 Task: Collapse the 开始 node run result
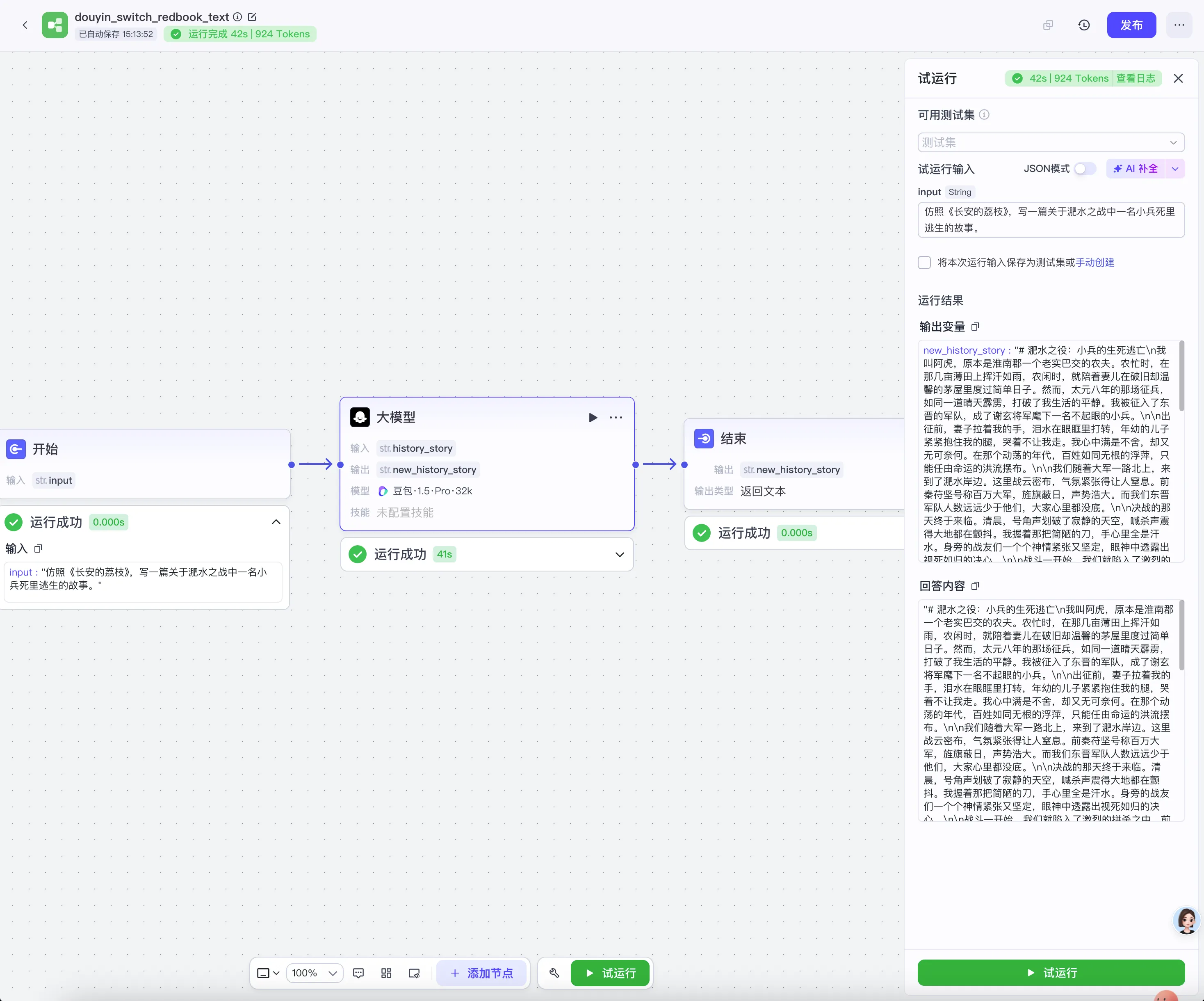click(276, 522)
